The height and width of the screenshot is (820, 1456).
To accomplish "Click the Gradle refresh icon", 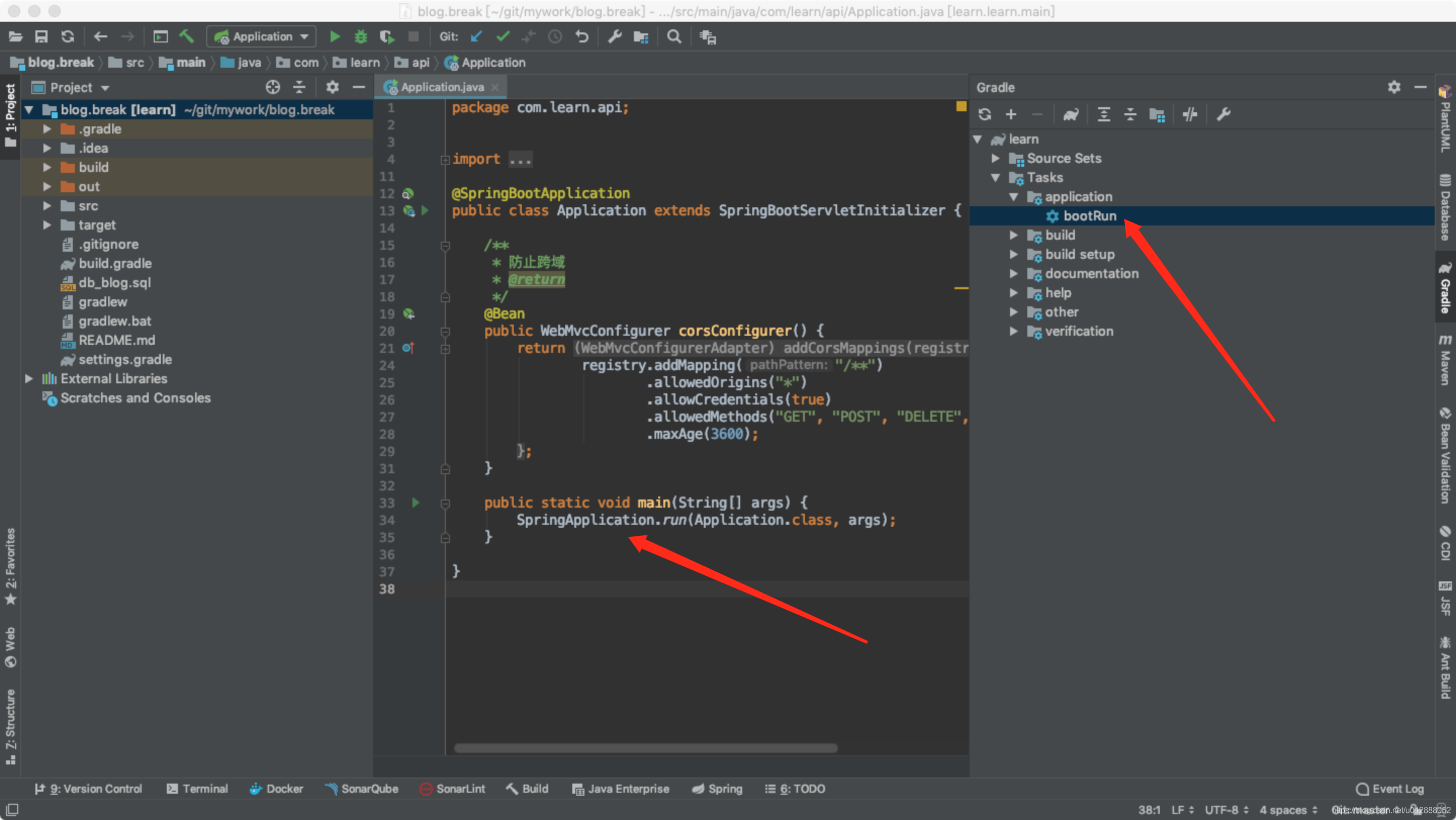I will coord(988,115).
